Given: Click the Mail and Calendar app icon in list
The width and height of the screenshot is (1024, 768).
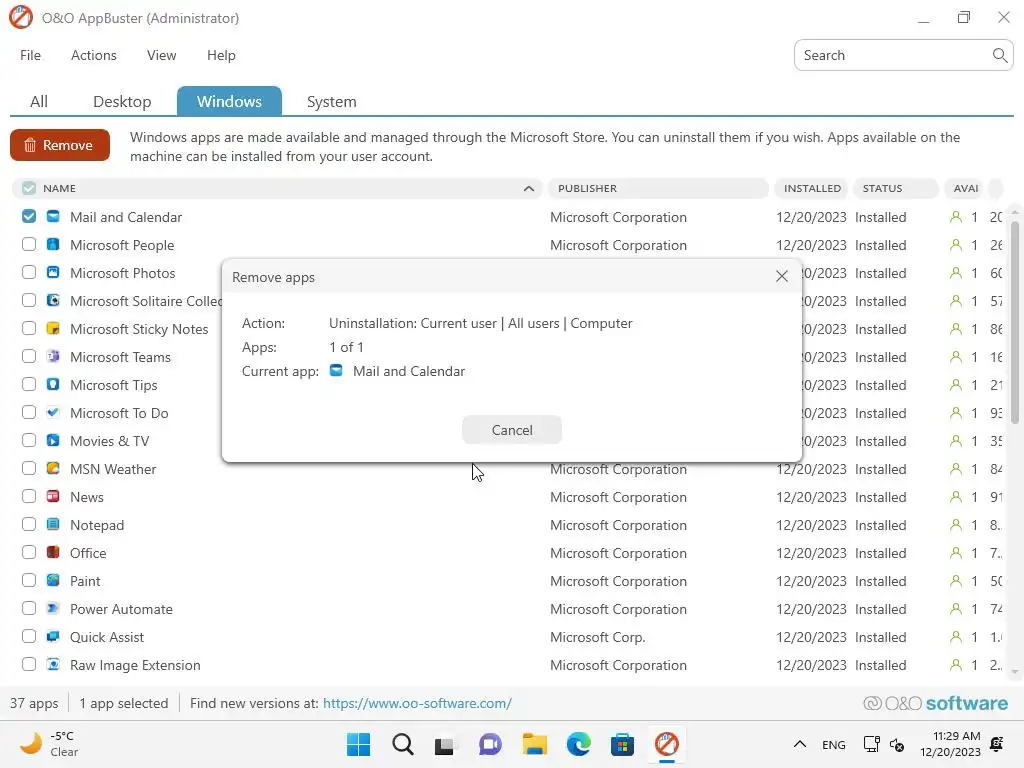Looking at the screenshot, I should pos(53,217).
